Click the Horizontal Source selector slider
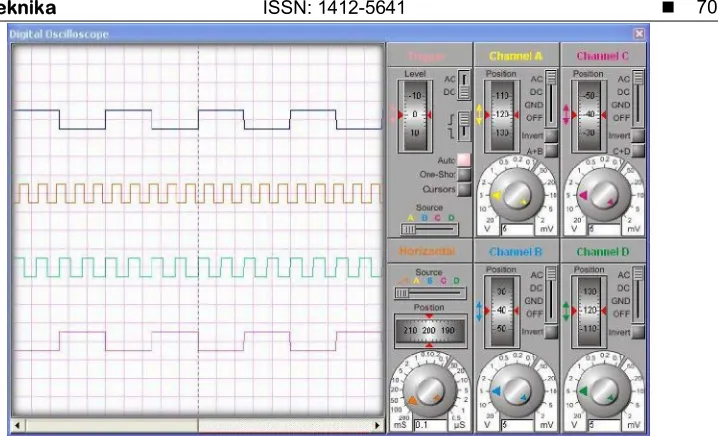This screenshot has width=718, height=436. 430,293
